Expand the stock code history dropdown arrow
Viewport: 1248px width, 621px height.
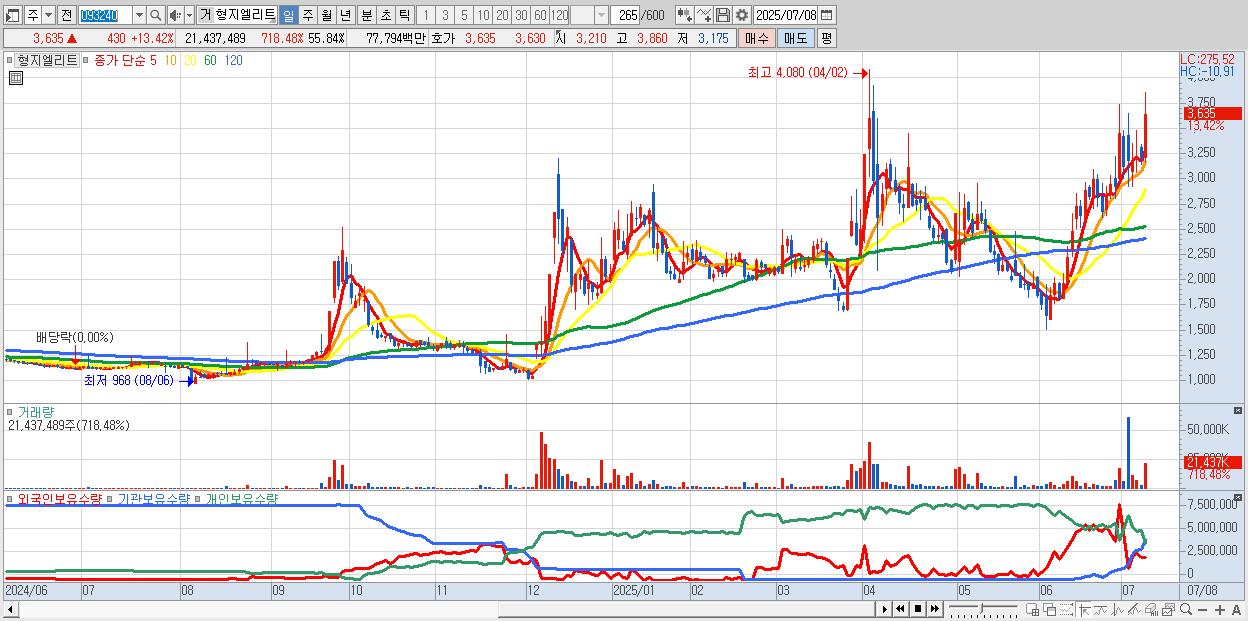(x=140, y=15)
